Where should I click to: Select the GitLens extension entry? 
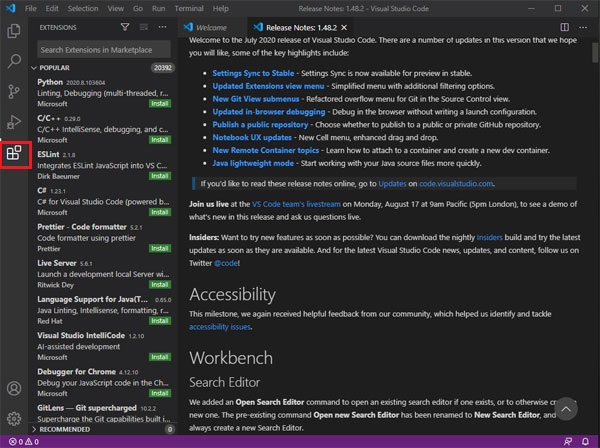[103, 413]
